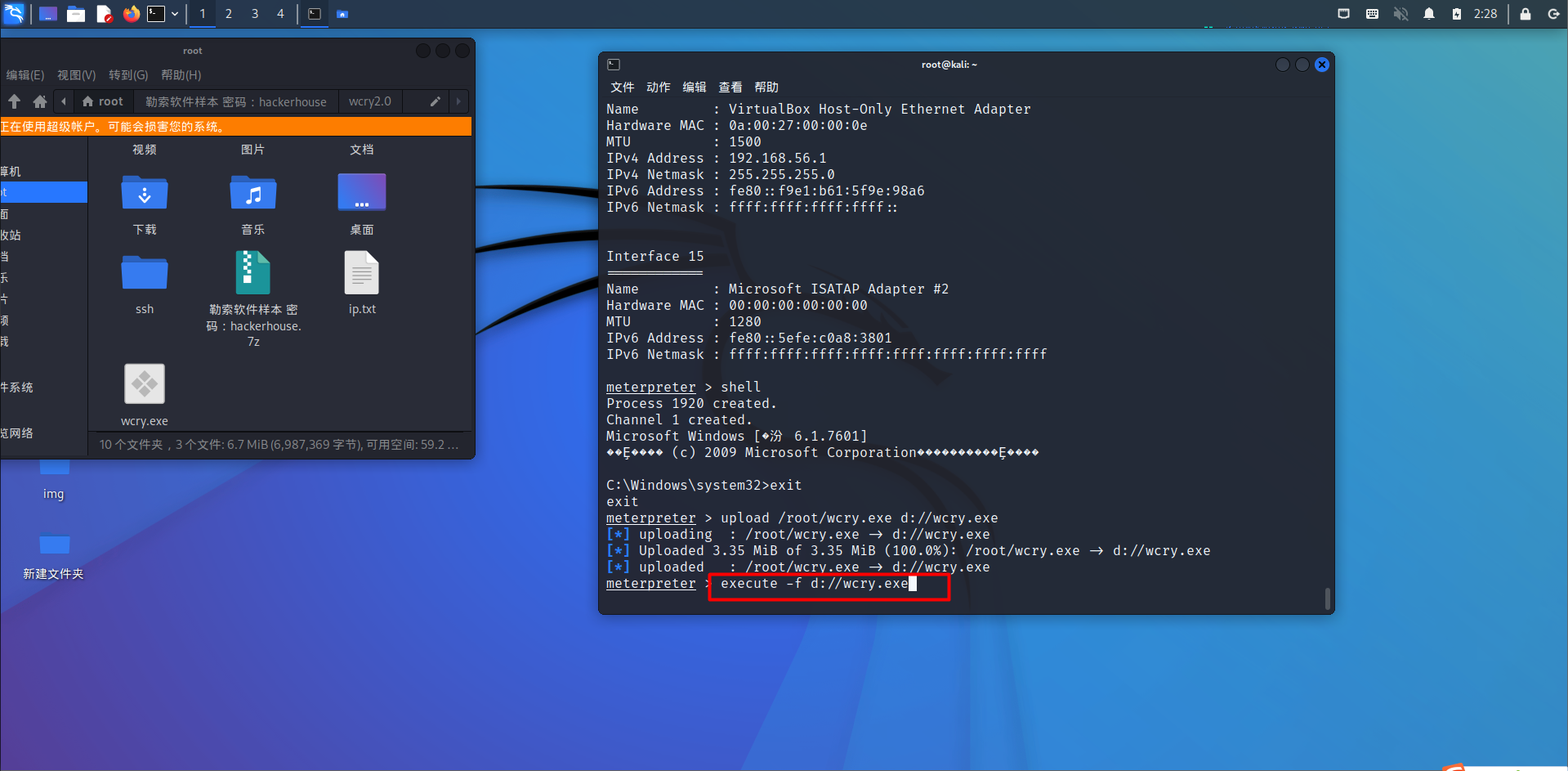1568x771 pixels.
Task: Open the 动作 menu in terminal
Action: point(659,87)
